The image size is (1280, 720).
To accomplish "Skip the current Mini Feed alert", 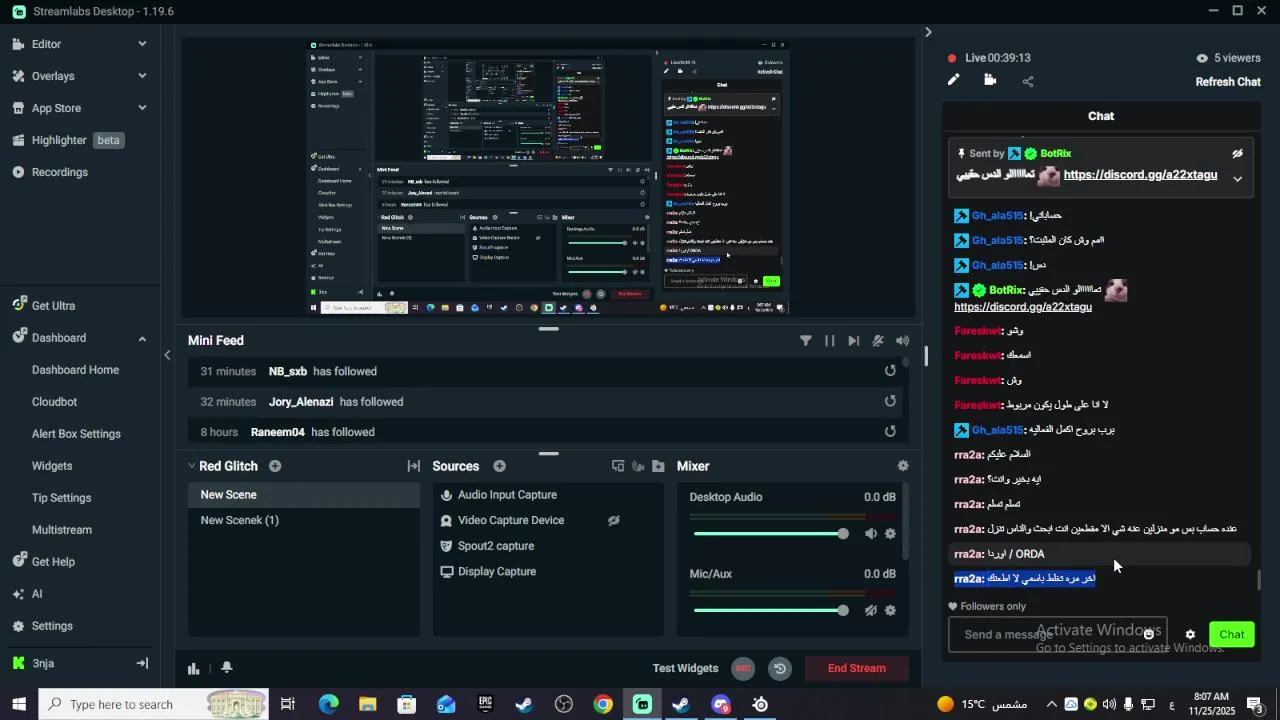I will click(x=854, y=341).
